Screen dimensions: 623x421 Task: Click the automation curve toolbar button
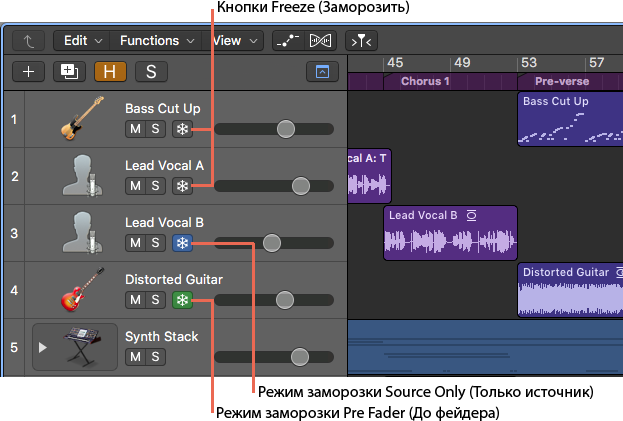pyautogui.click(x=289, y=41)
